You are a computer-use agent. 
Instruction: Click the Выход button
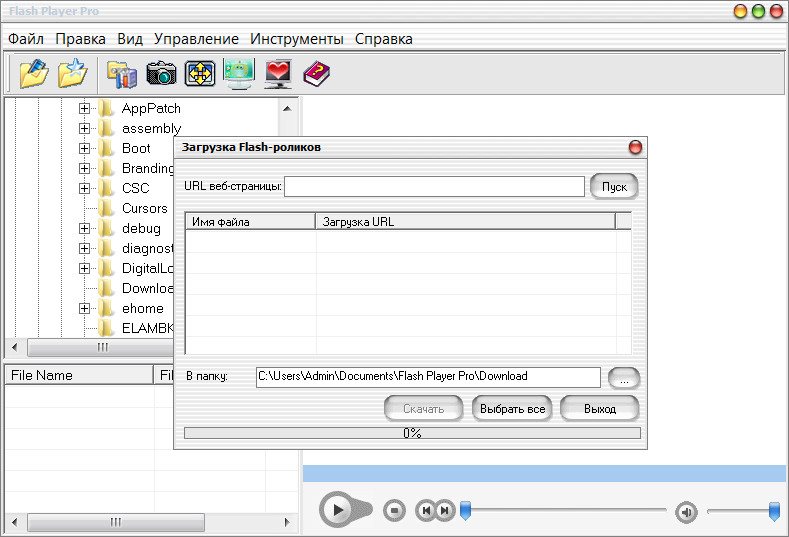point(600,409)
